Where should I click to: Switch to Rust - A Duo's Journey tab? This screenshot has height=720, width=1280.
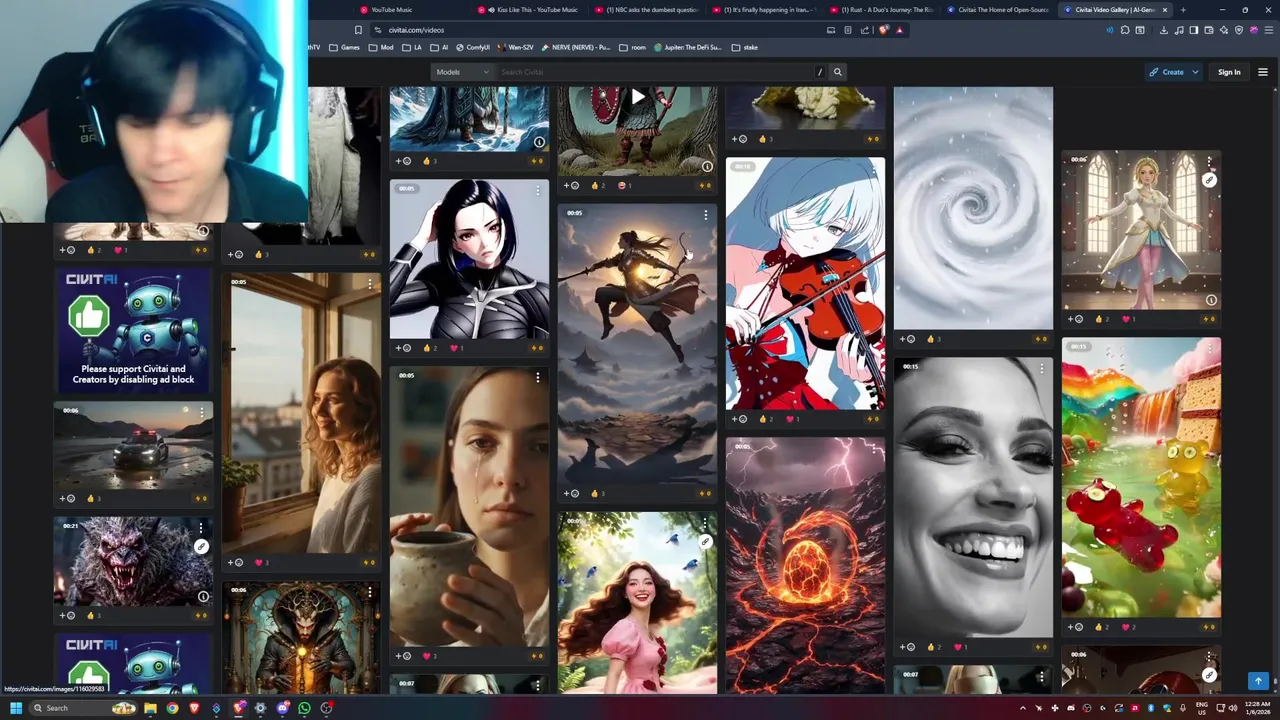[882, 10]
